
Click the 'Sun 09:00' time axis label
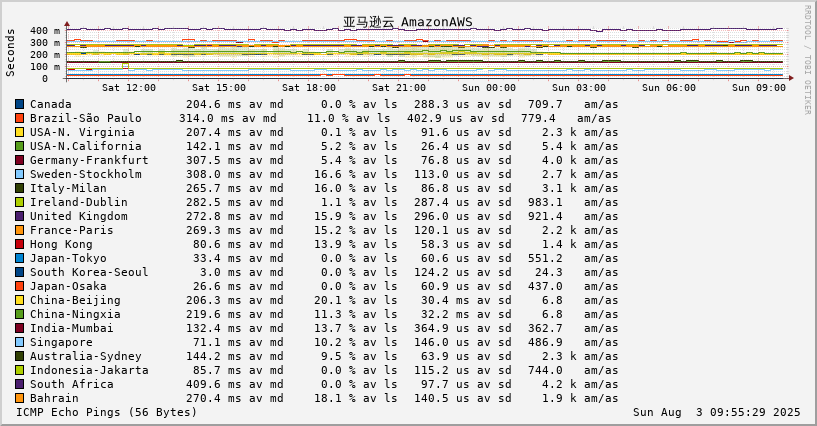759,87
